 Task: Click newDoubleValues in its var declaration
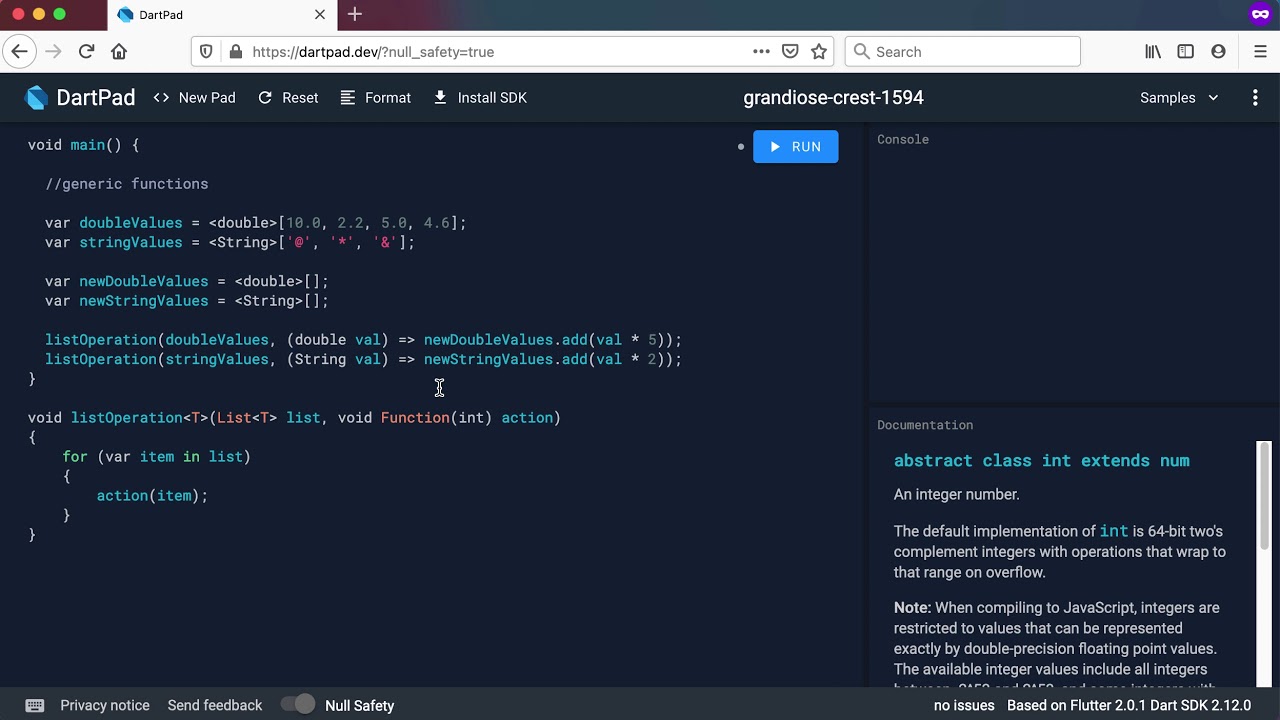(144, 281)
